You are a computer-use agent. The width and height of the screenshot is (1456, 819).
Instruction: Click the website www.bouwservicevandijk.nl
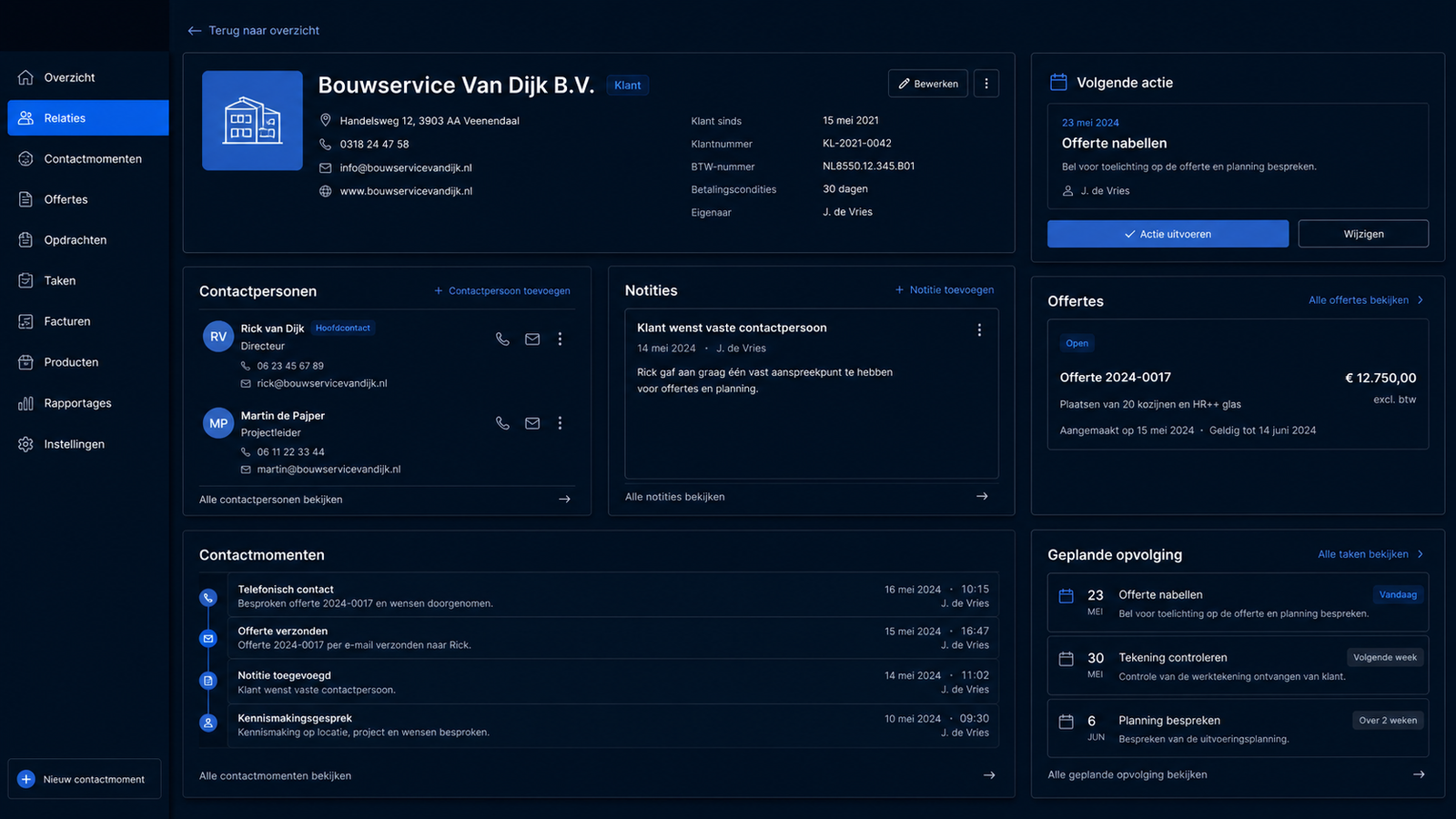(406, 191)
